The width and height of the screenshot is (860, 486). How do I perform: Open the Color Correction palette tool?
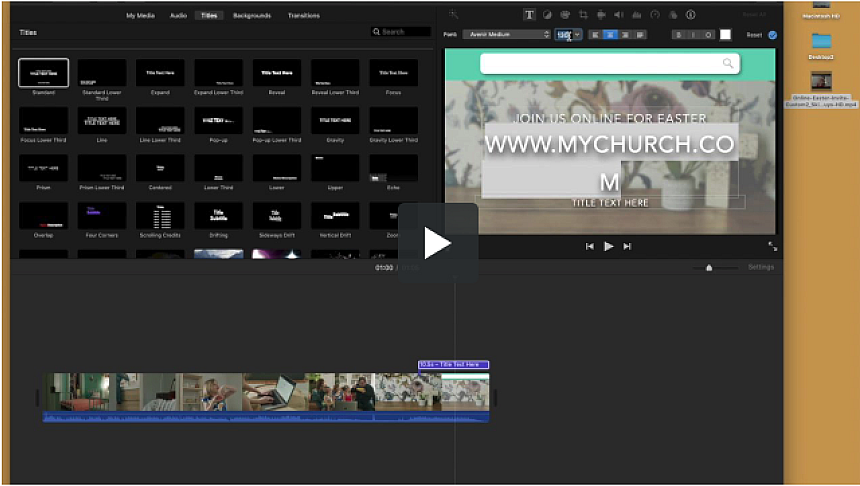564,15
